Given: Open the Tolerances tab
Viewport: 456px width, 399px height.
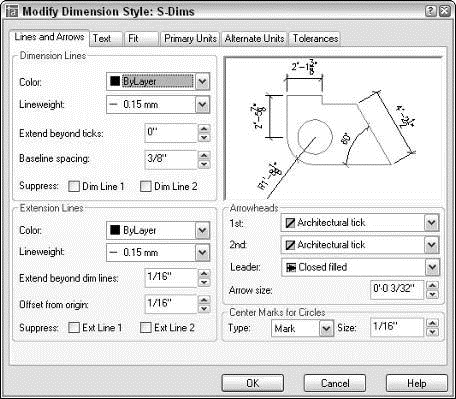Looking at the screenshot, I should click(315, 39).
